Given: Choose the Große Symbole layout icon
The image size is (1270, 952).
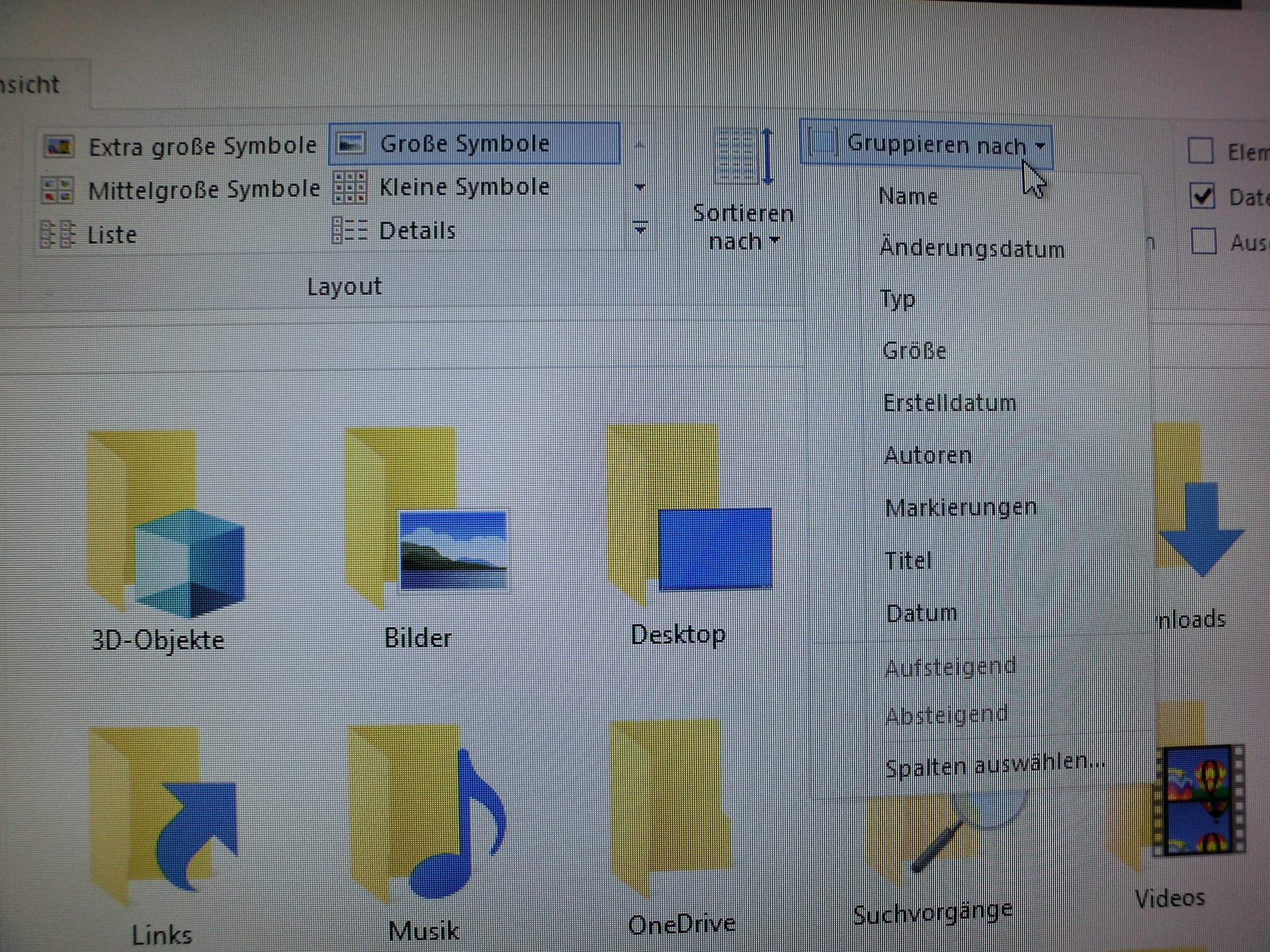Looking at the screenshot, I should pos(351,143).
